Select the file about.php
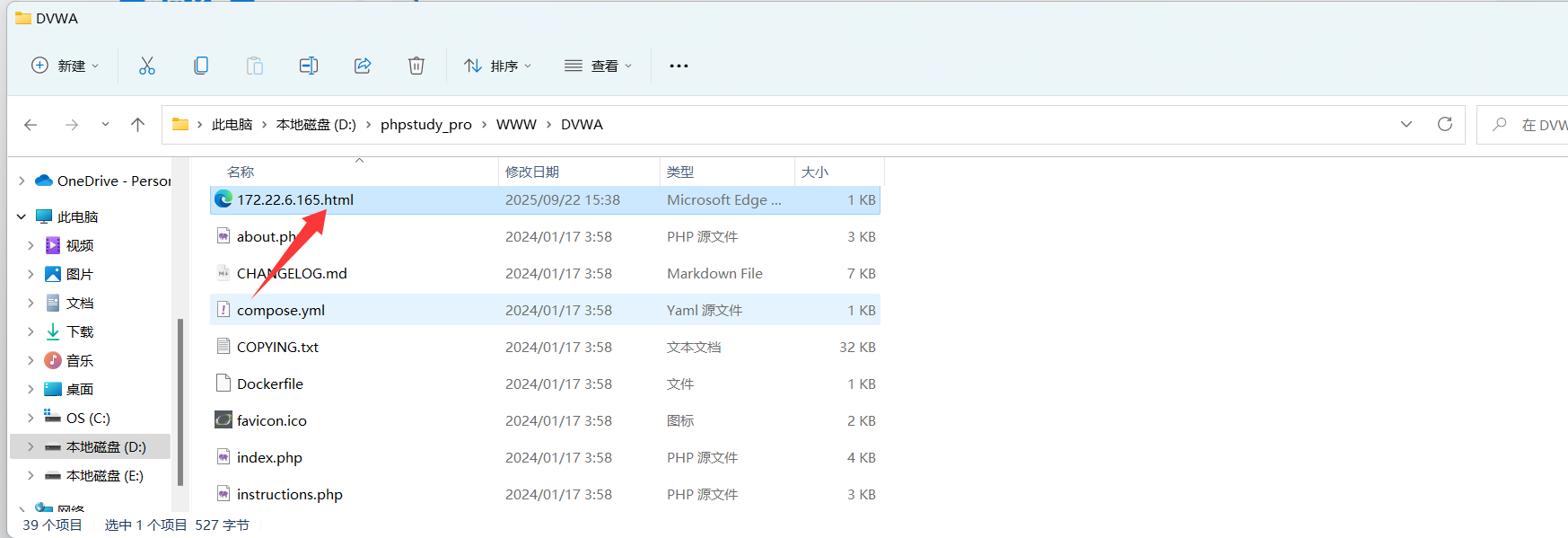Screen dimensions: 1568x538 545,236
